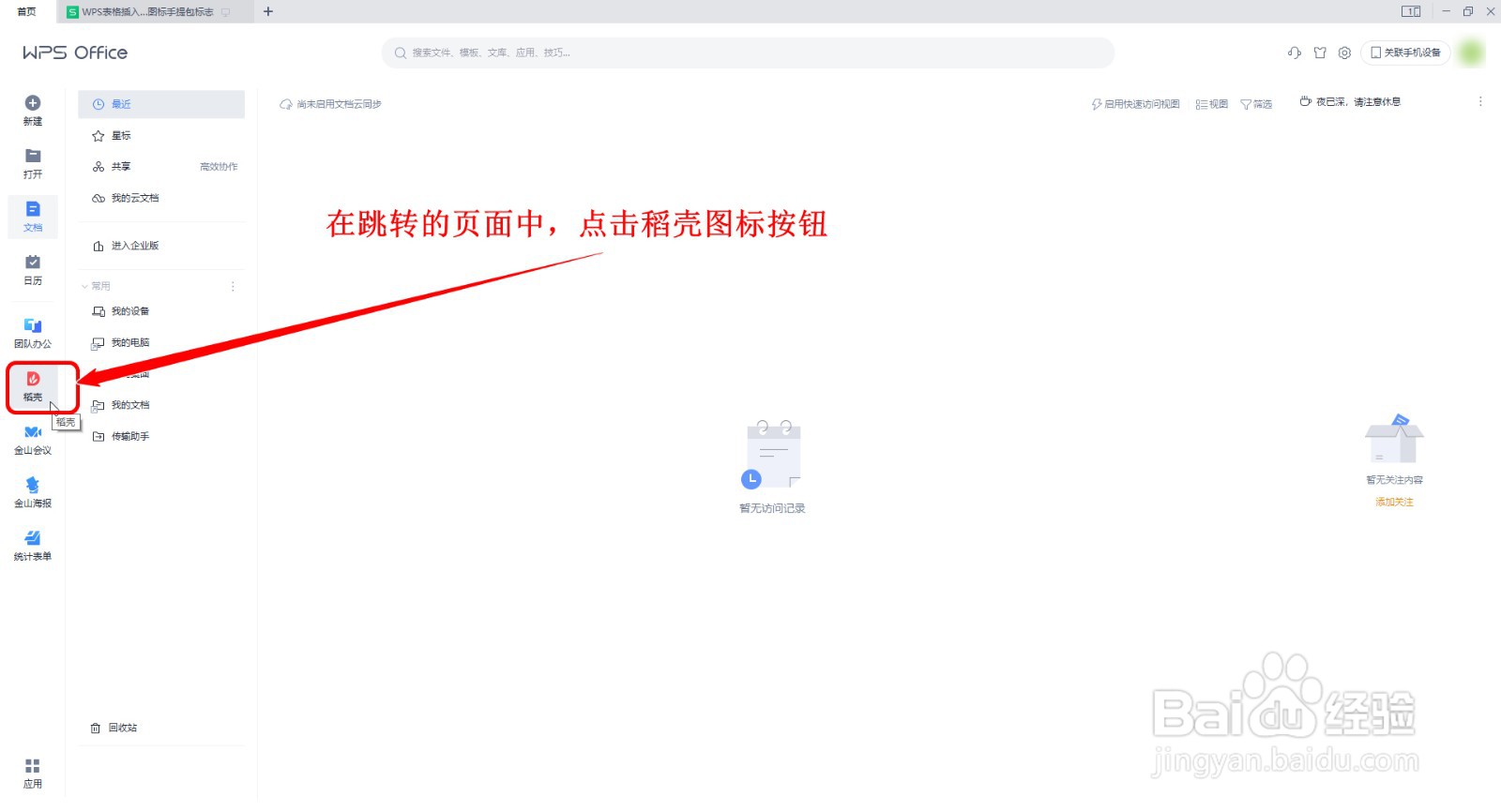Click the search box for files and templates
Screen dimensions: 1501x812
pos(748,53)
